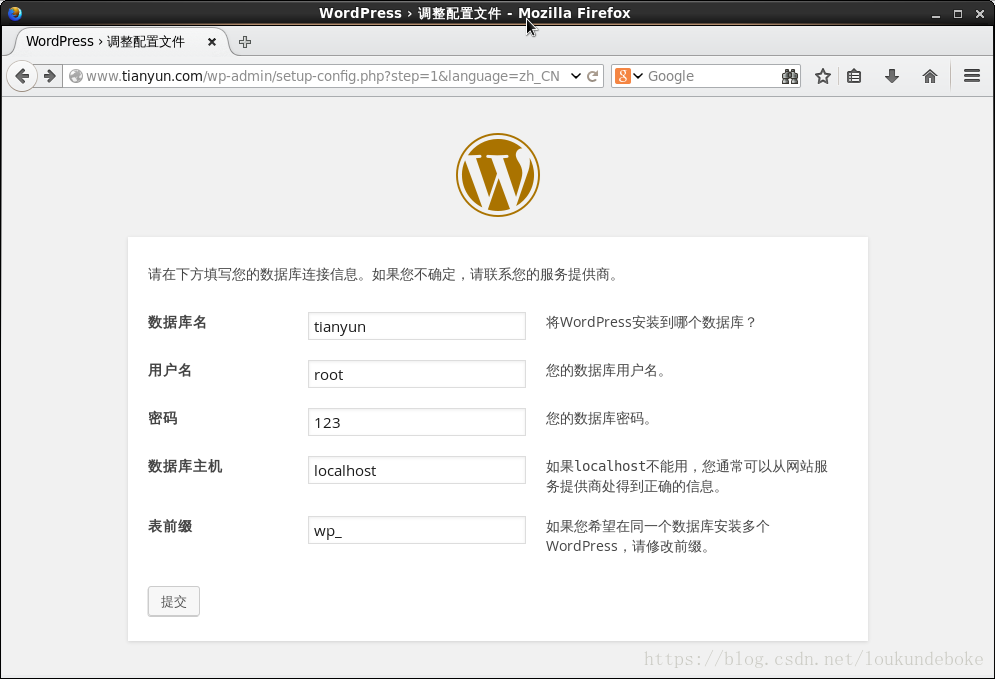Close the Firefox window
995x679 pixels.
[x=980, y=14]
